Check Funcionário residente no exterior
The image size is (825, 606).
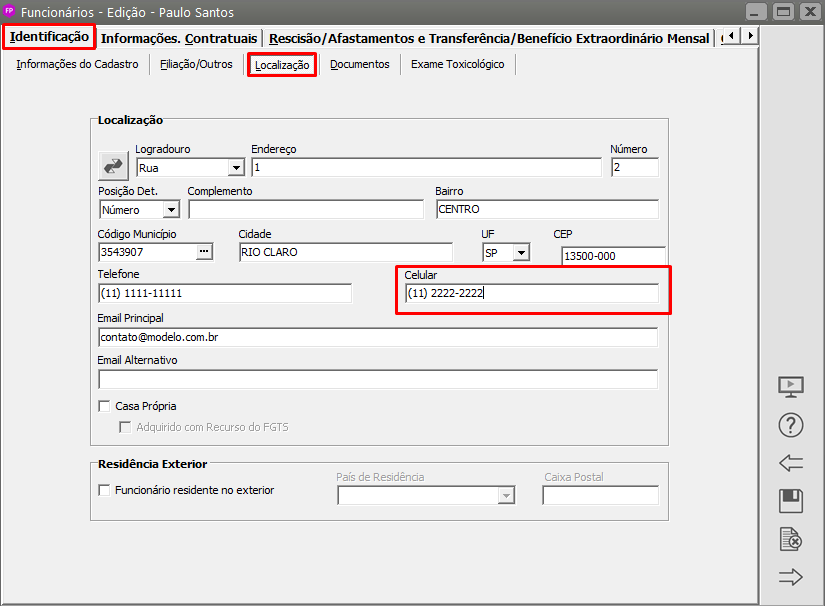pyautogui.click(x=104, y=490)
